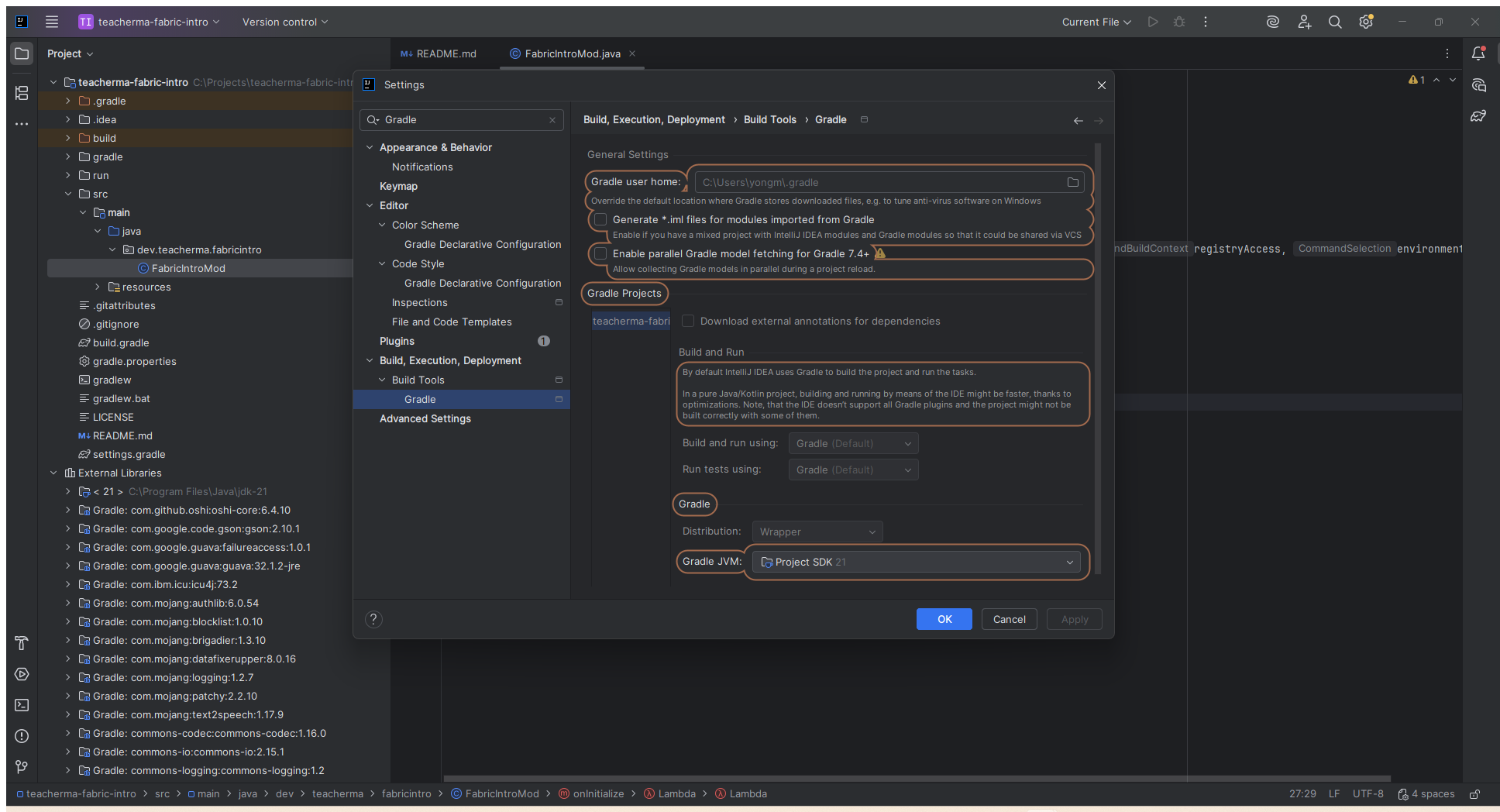Open the Build and run using dropdown
The image size is (1500, 812).
(x=854, y=443)
